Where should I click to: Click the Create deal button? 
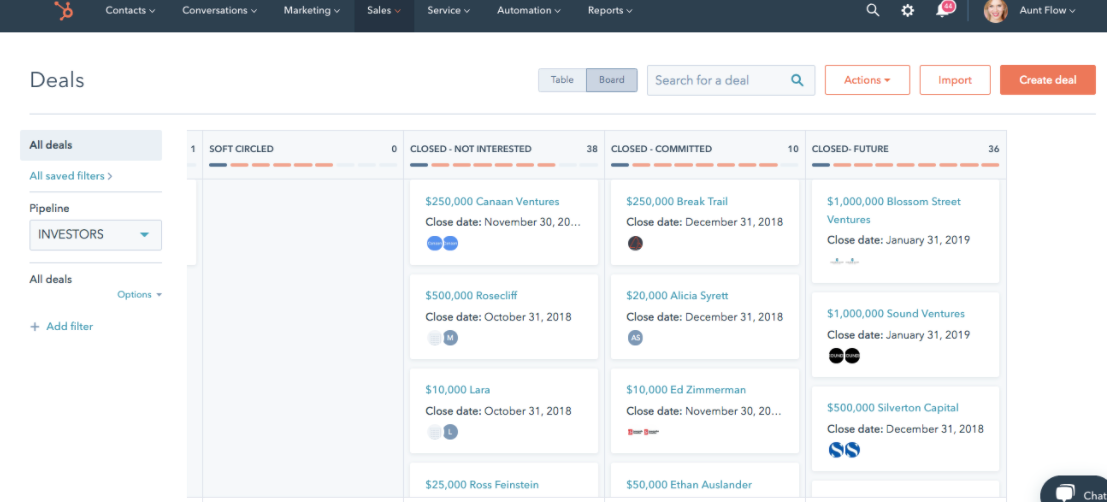click(x=1048, y=80)
